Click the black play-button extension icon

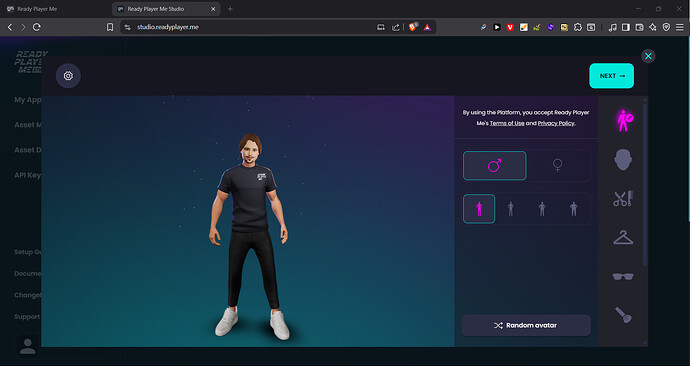click(x=497, y=27)
